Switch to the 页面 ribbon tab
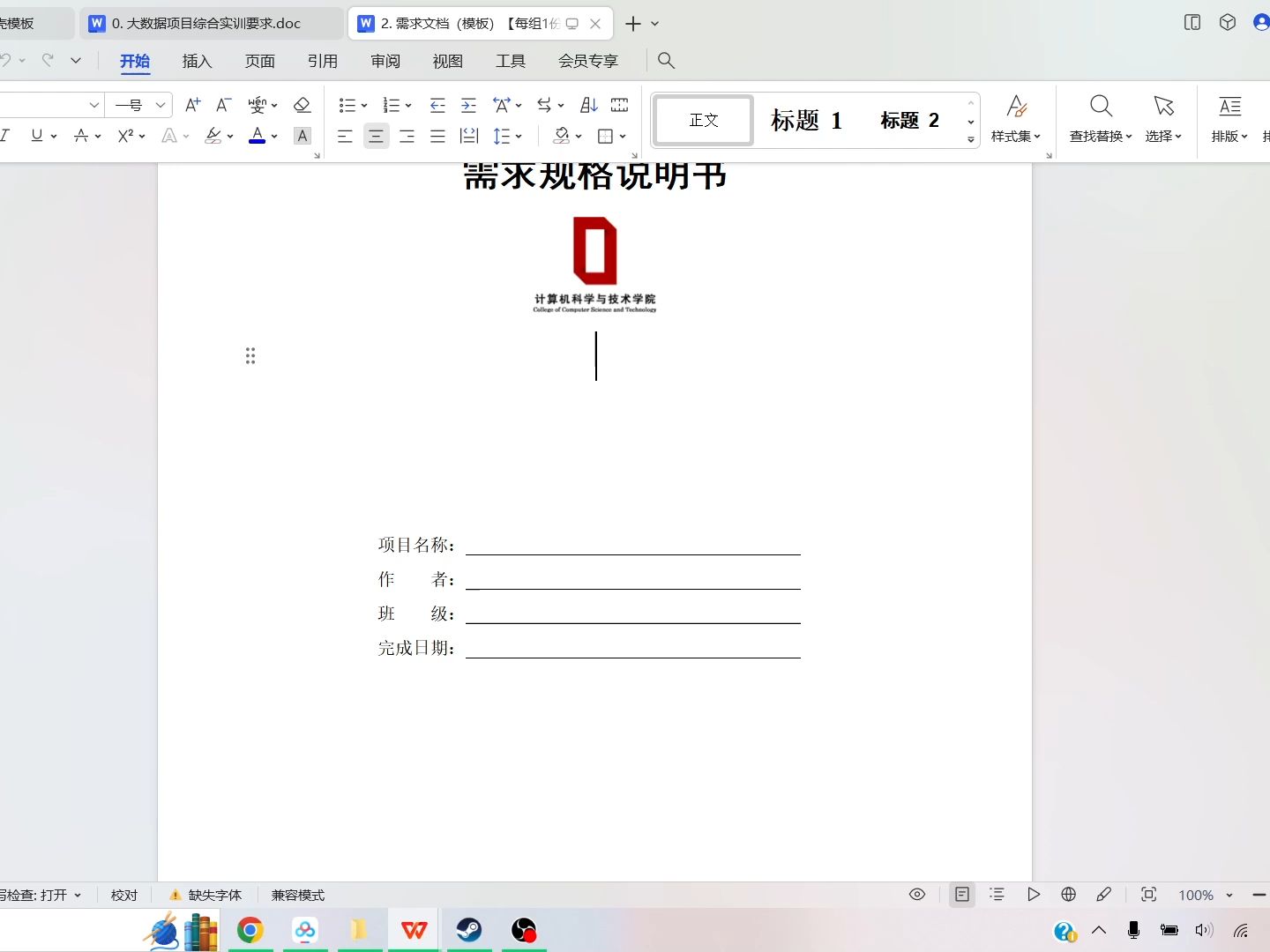Screen dimensions: 1270x952 260,61
